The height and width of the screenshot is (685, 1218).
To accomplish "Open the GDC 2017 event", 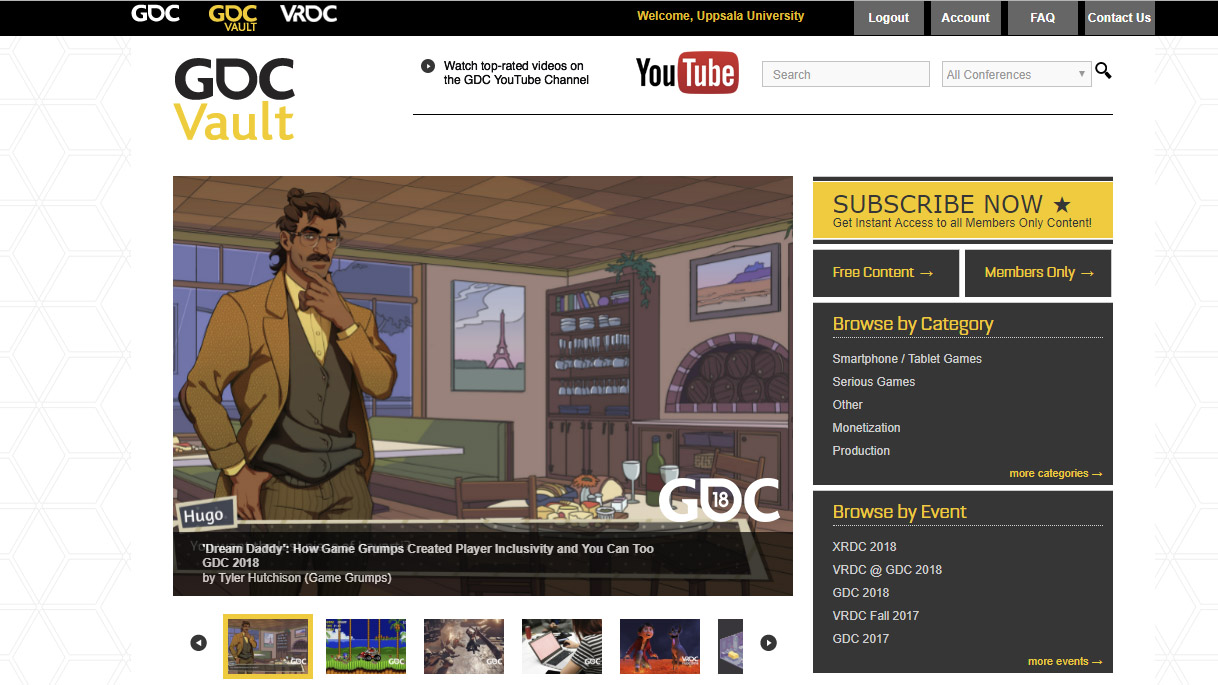I will coord(860,639).
